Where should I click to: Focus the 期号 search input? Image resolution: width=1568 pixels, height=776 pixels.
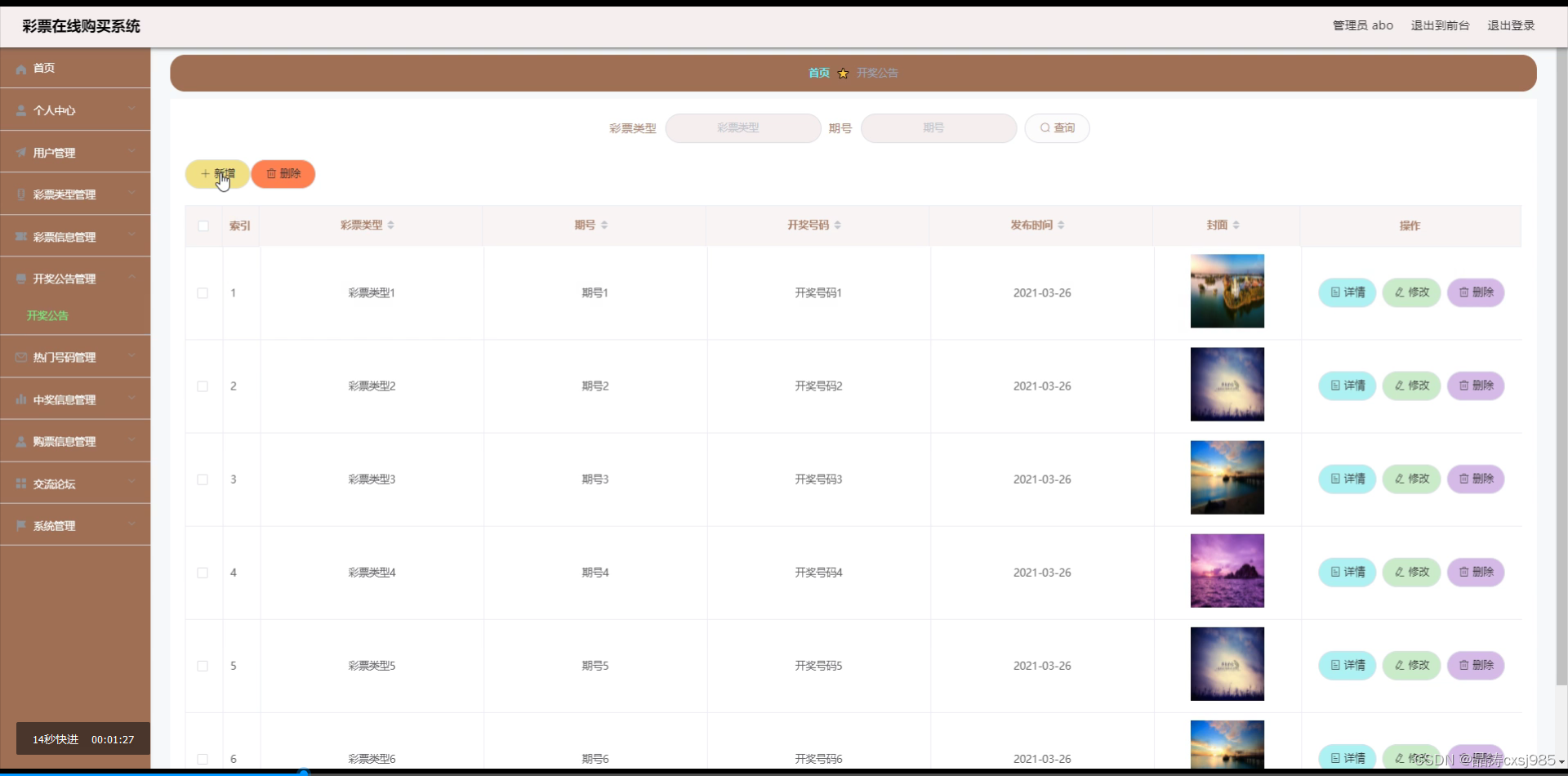click(938, 128)
